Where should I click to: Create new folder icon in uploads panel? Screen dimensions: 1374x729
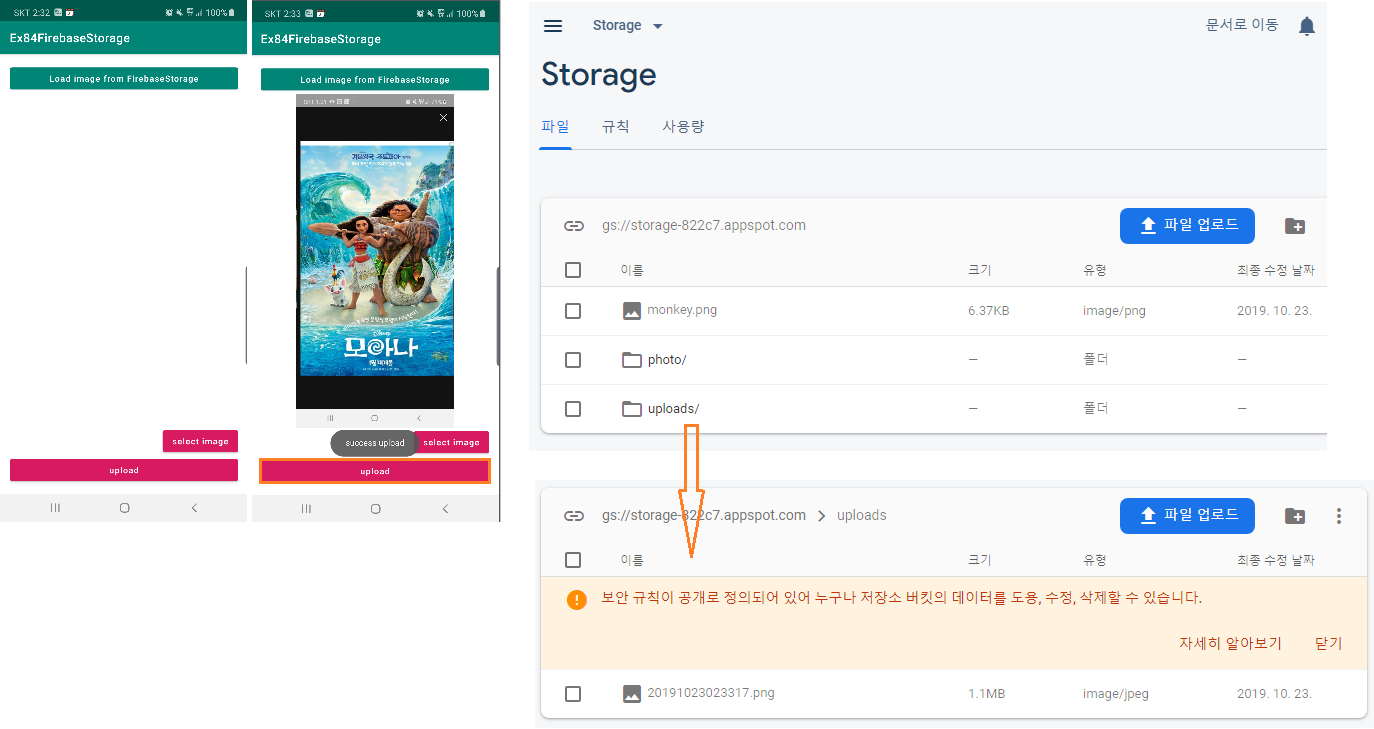(x=1295, y=516)
